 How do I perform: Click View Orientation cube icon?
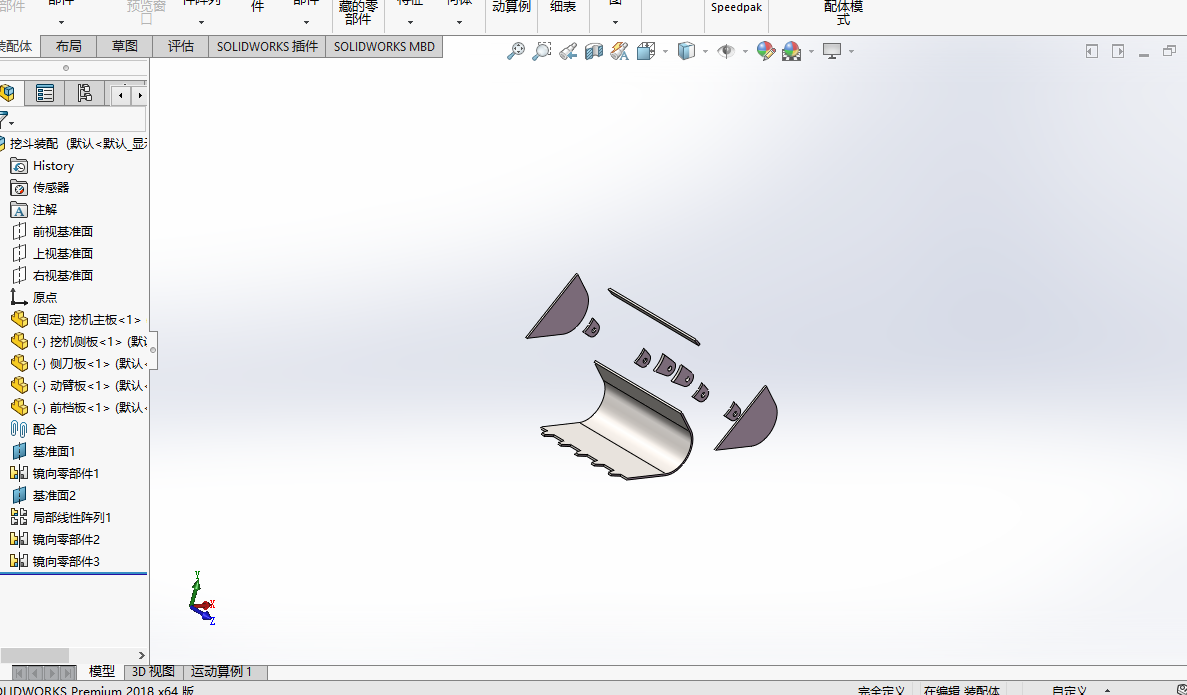tap(646, 51)
